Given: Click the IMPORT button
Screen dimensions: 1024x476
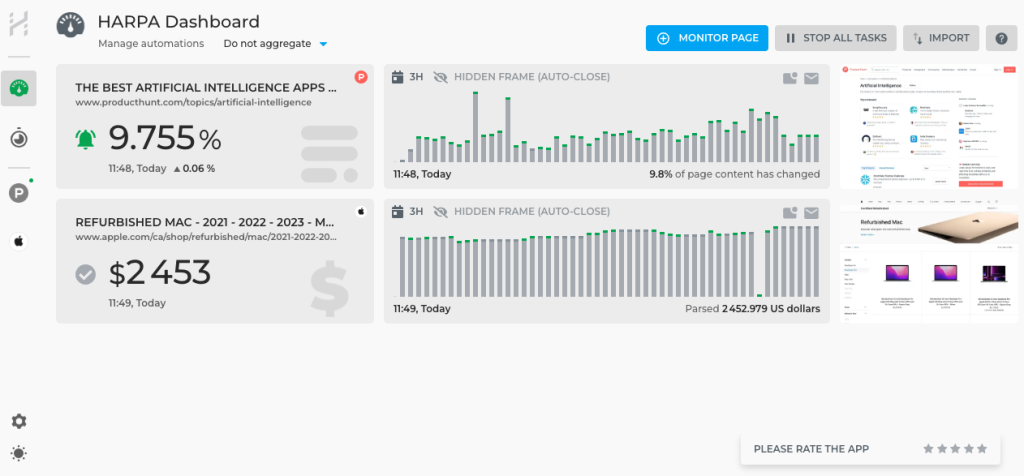Looking at the screenshot, I should pyautogui.click(x=940, y=38).
